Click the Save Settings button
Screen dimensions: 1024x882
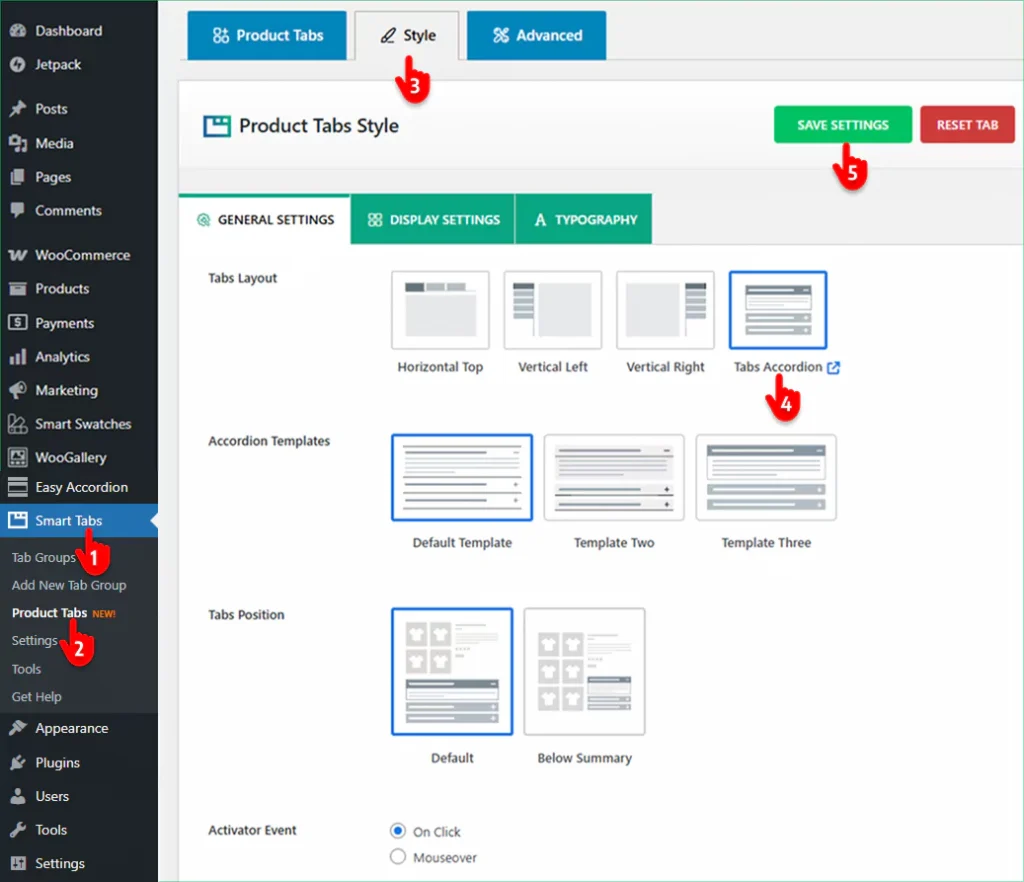pos(843,125)
